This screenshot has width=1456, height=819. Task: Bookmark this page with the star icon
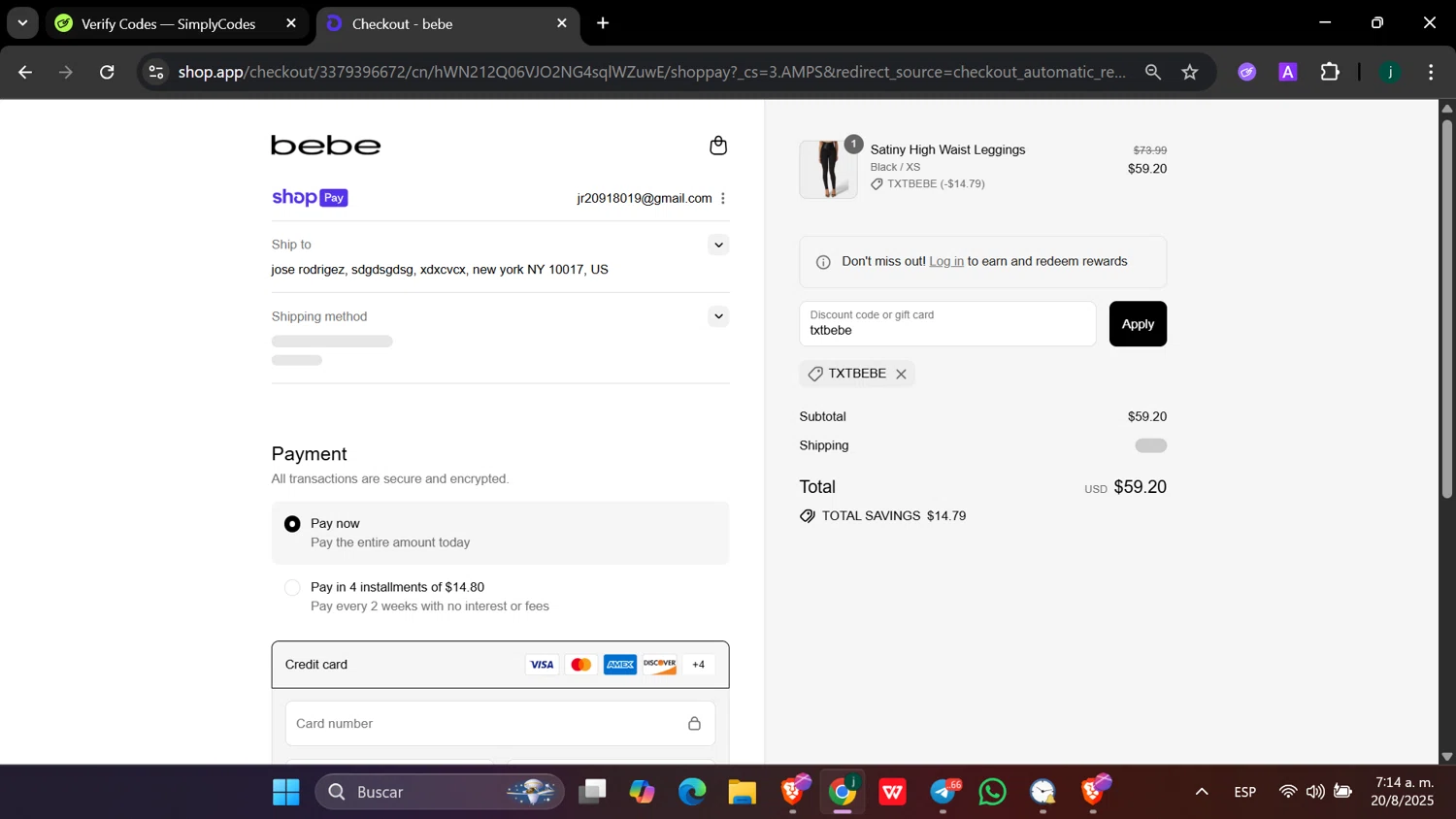(x=1190, y=72)
